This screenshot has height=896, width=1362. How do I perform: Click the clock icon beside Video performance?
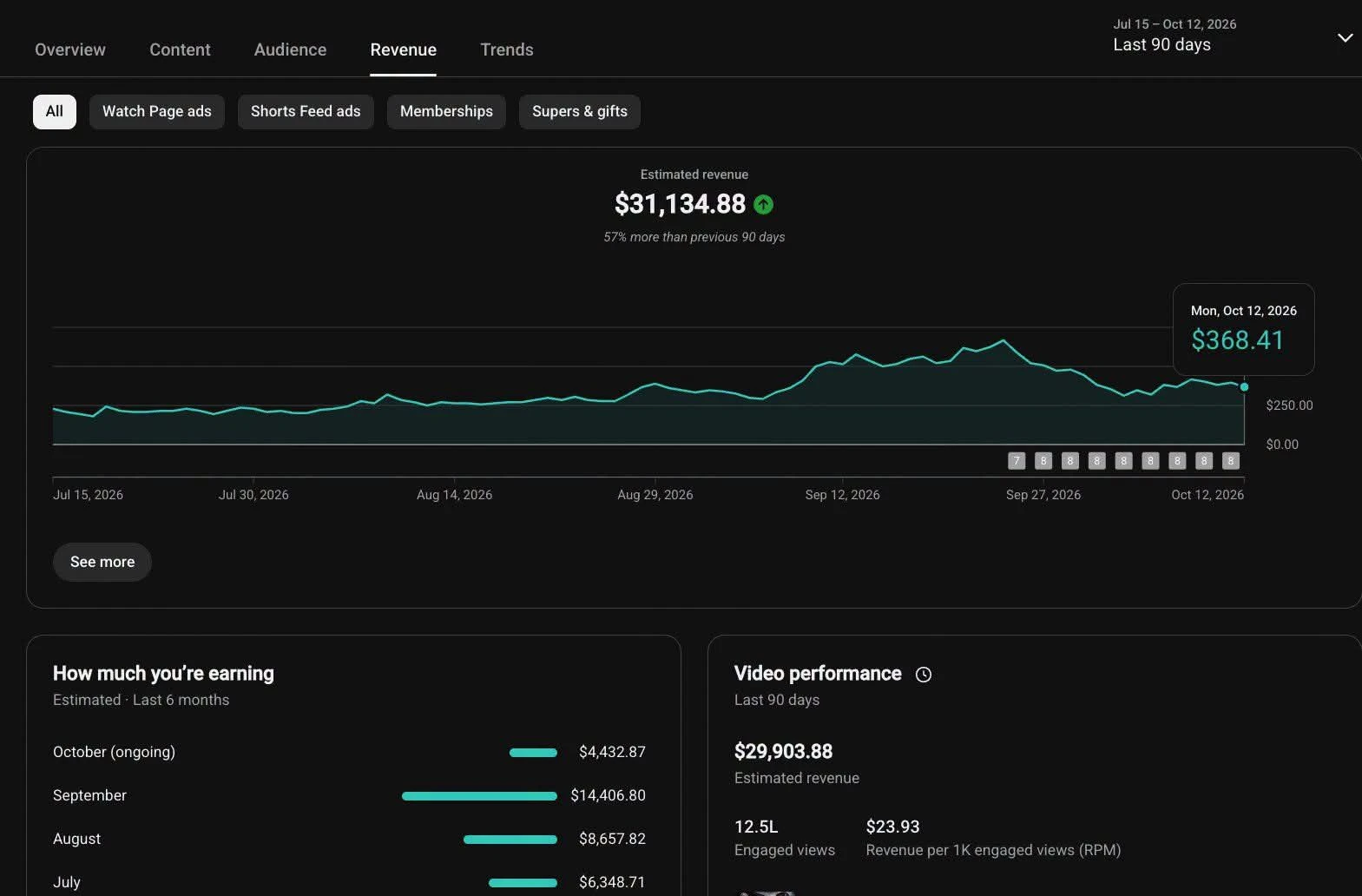tap(924, 675)
